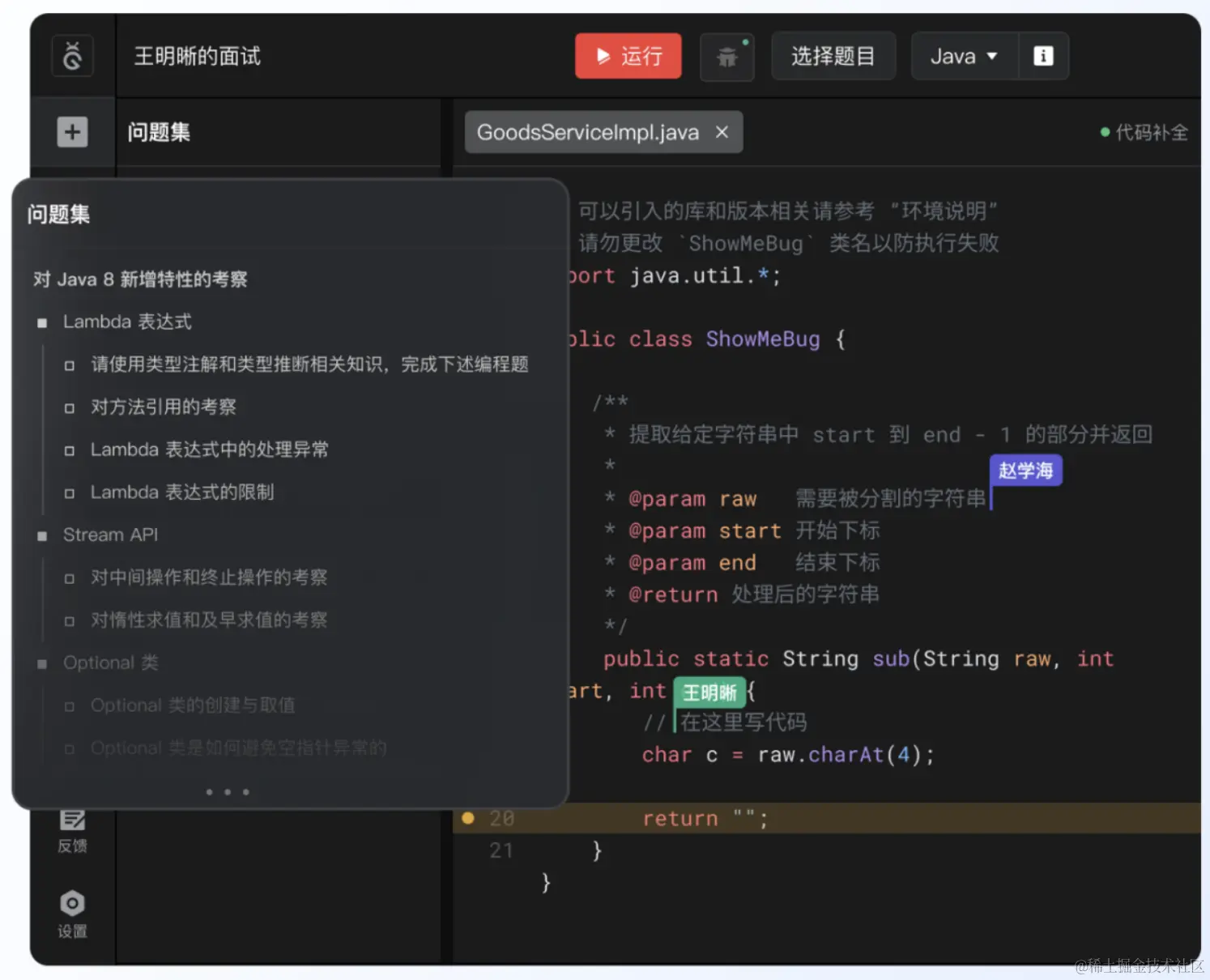Open Optional 类的创建与取值 question
The image size is (1210, 980).
(193, 705)
